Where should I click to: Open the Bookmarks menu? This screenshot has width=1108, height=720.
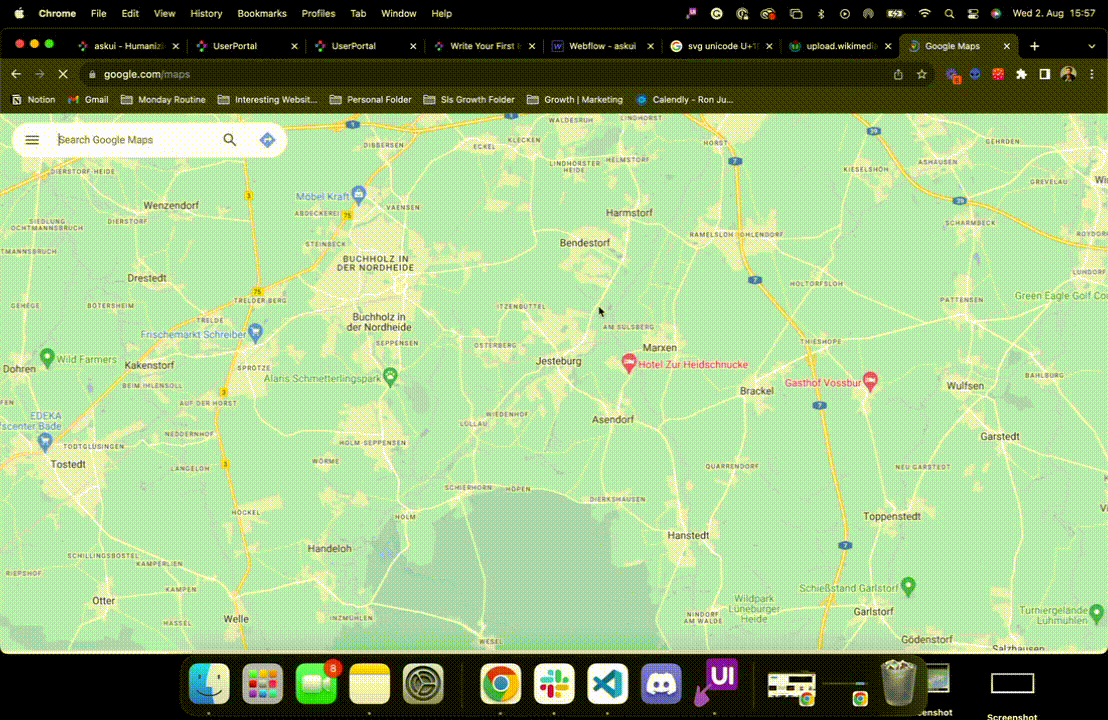pos(261,13)
